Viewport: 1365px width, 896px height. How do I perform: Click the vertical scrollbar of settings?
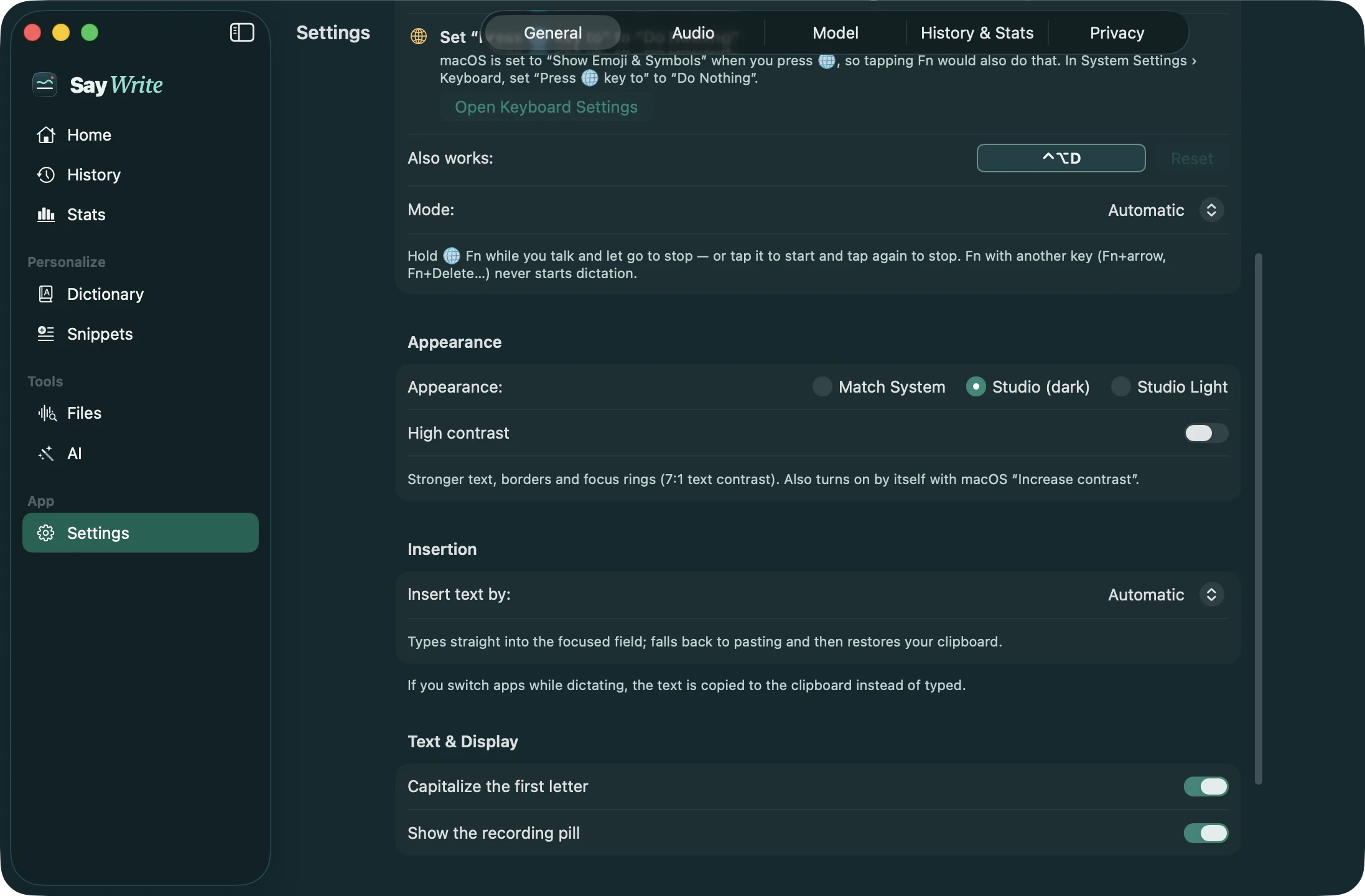tap(1259, 519)
